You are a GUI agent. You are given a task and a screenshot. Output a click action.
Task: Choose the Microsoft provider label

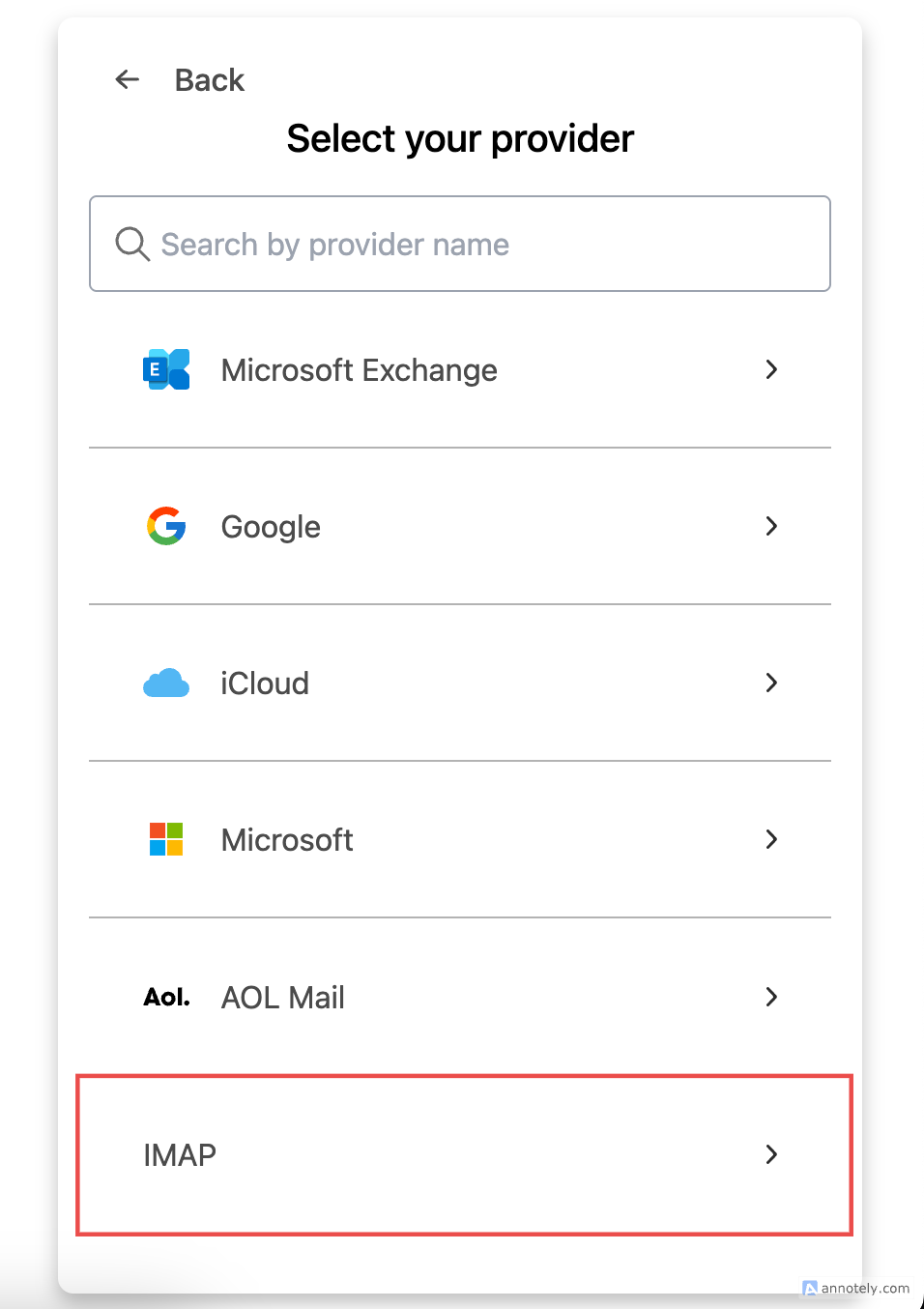(x=287, y=840)
